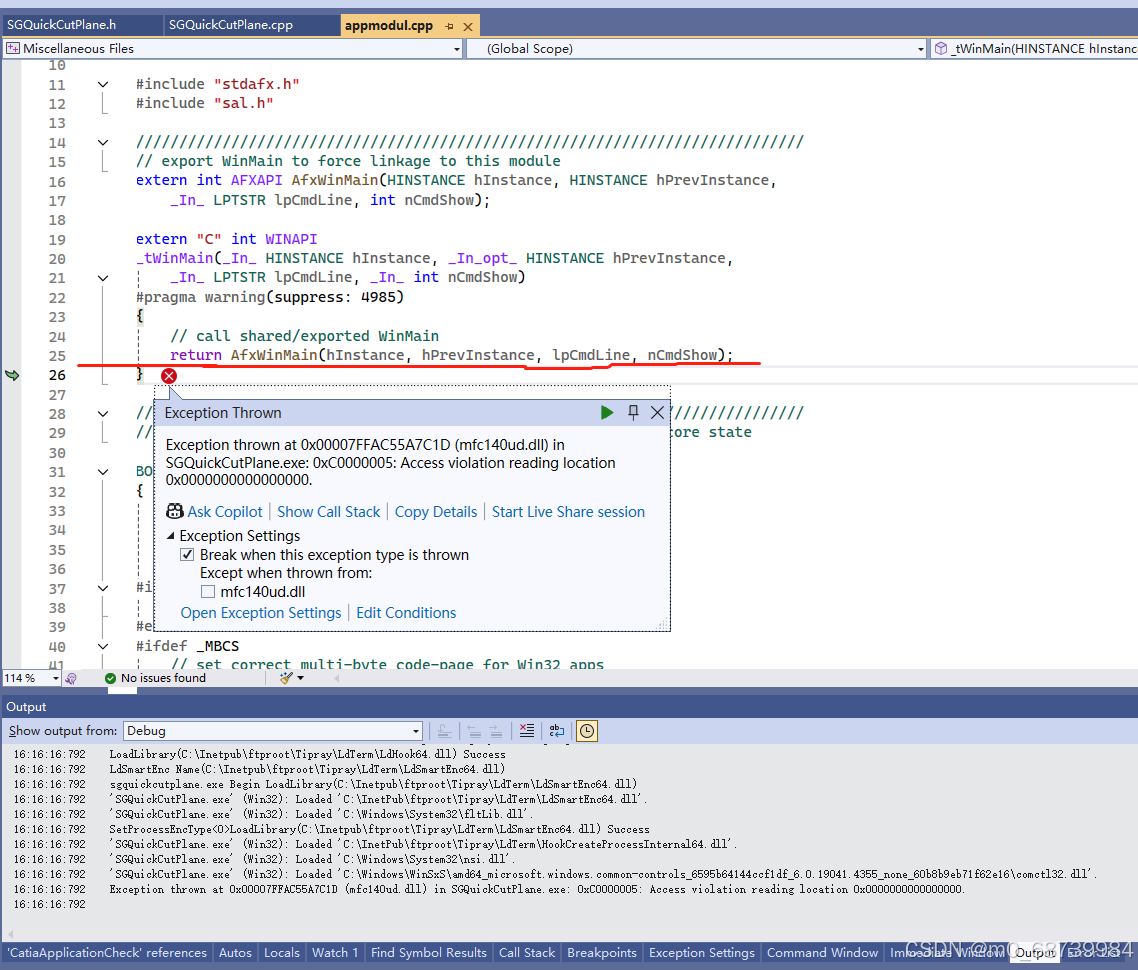1138x970 pixels.
Task: Pin the Exception Thrown popup
Action: pyautogui.click(x=633, y=412)
